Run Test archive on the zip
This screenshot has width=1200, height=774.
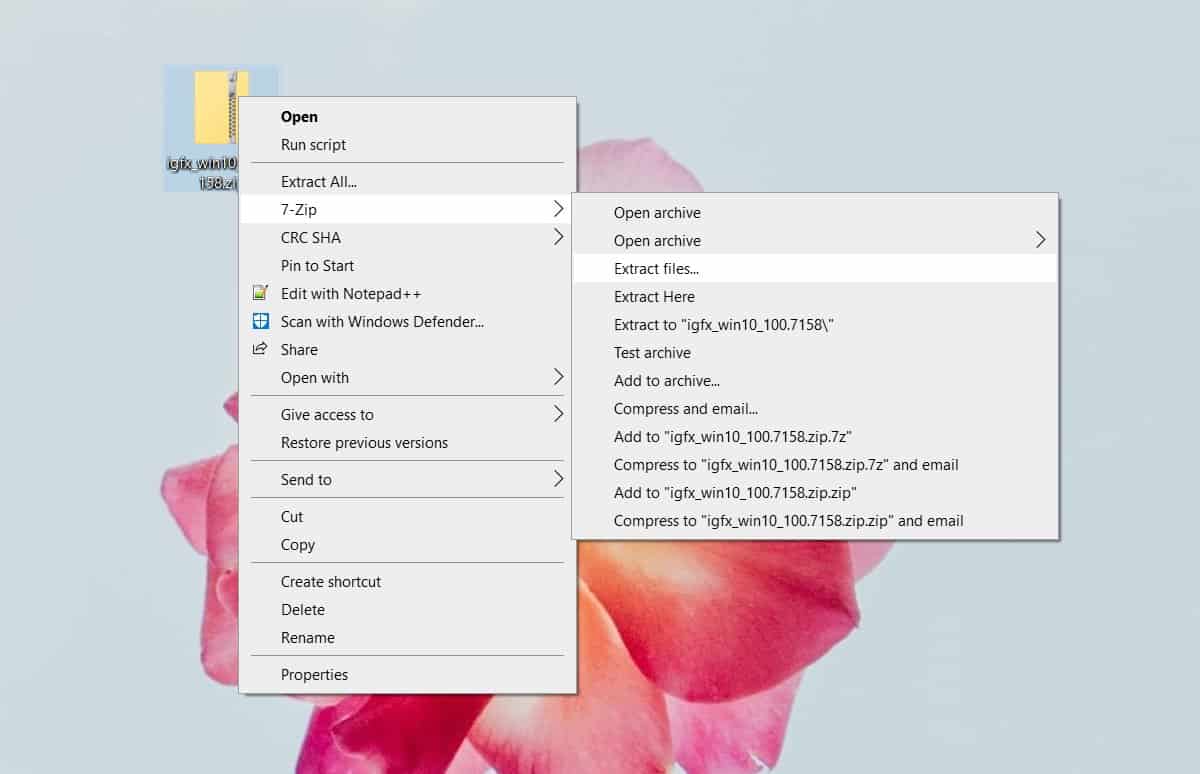point(650,352)
